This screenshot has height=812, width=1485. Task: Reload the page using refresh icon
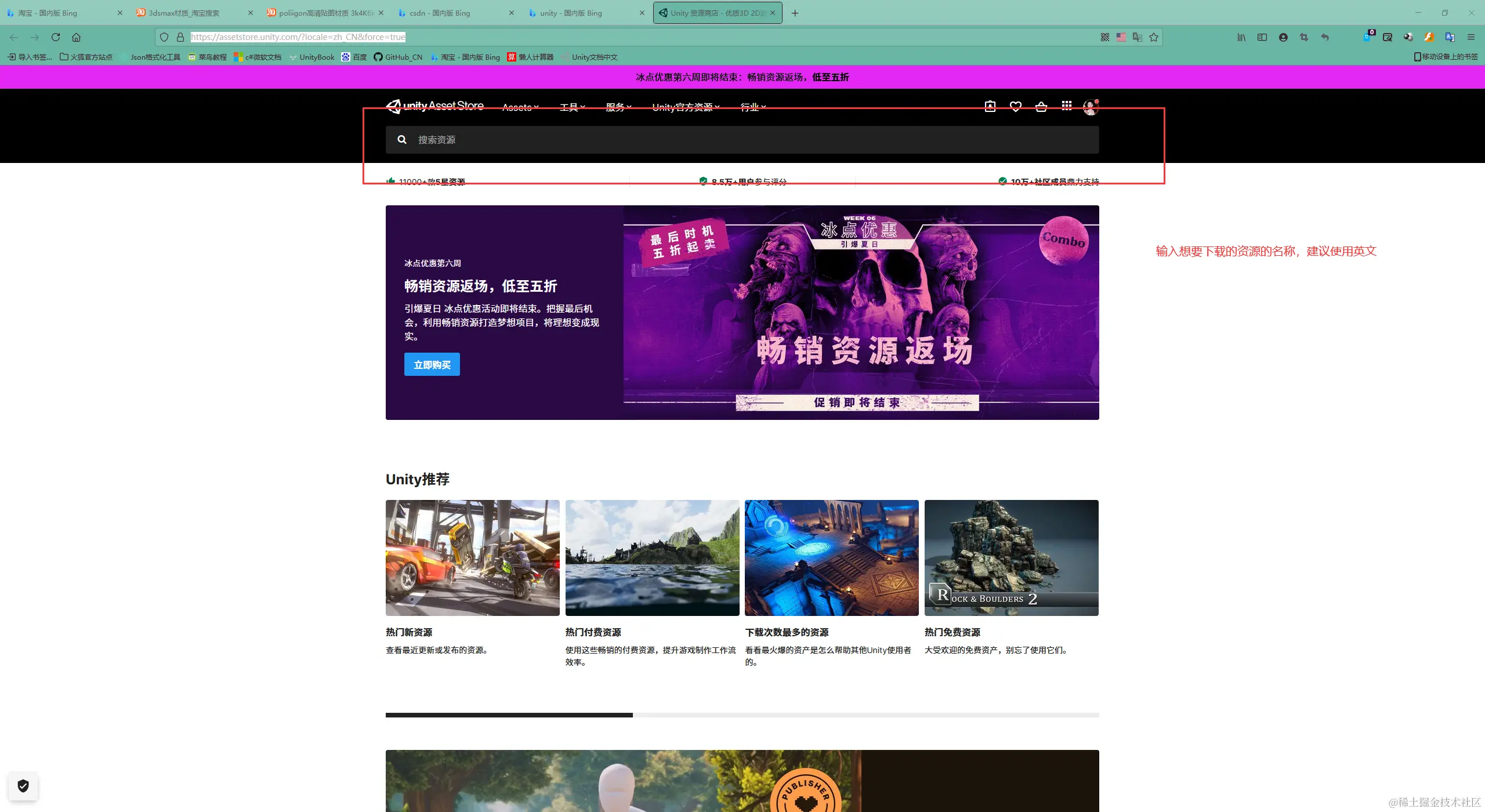(x=56, y=37)
